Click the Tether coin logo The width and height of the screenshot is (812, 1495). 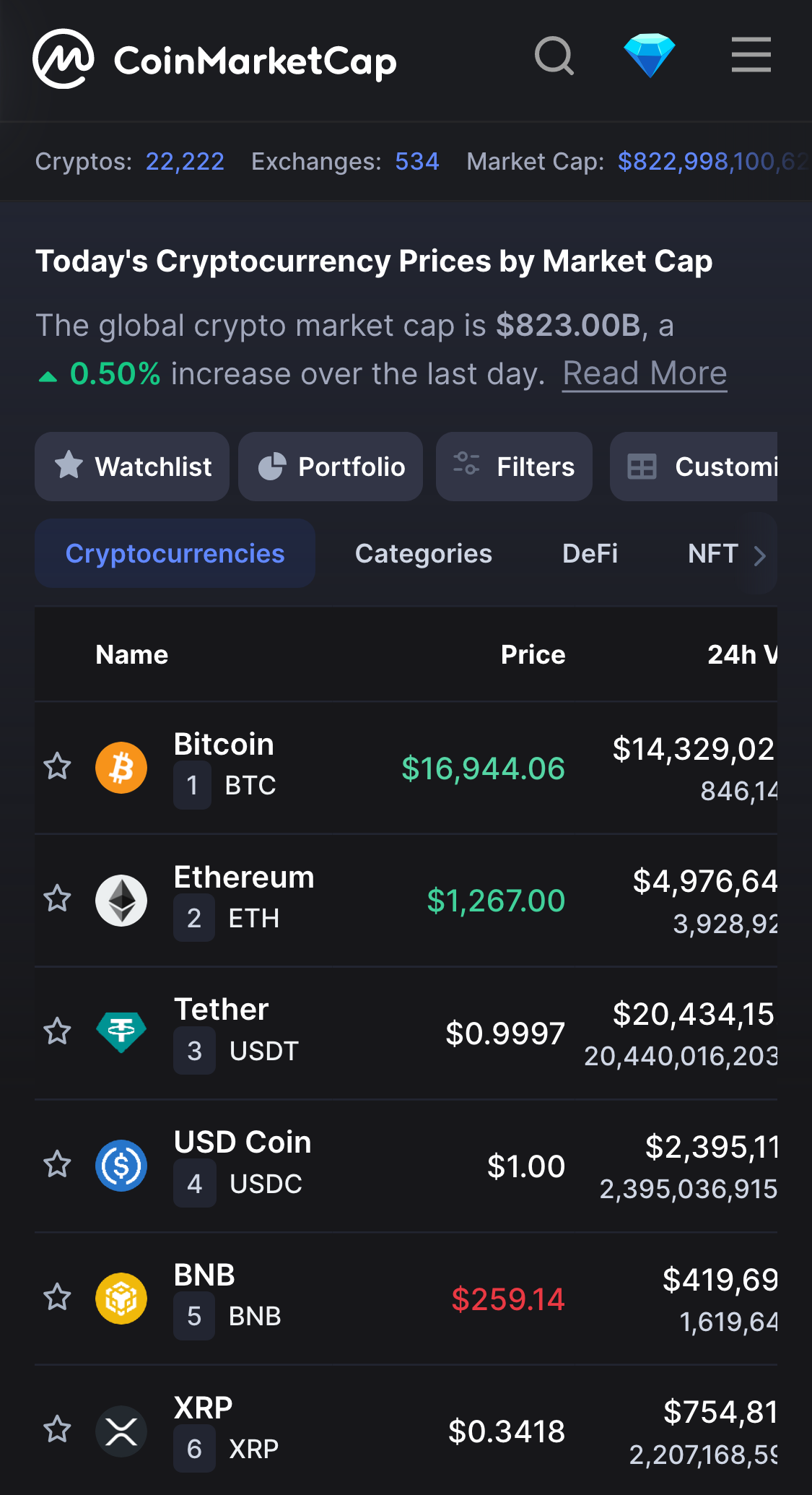(121, 1033)
